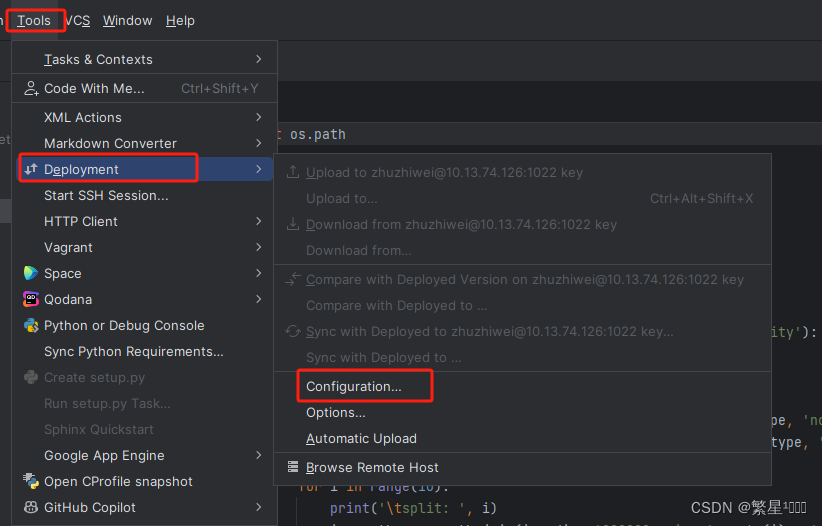Expand Deployment submenu arrow
The width and height of the screenshot is (822, 526).
tap(258, 169)
